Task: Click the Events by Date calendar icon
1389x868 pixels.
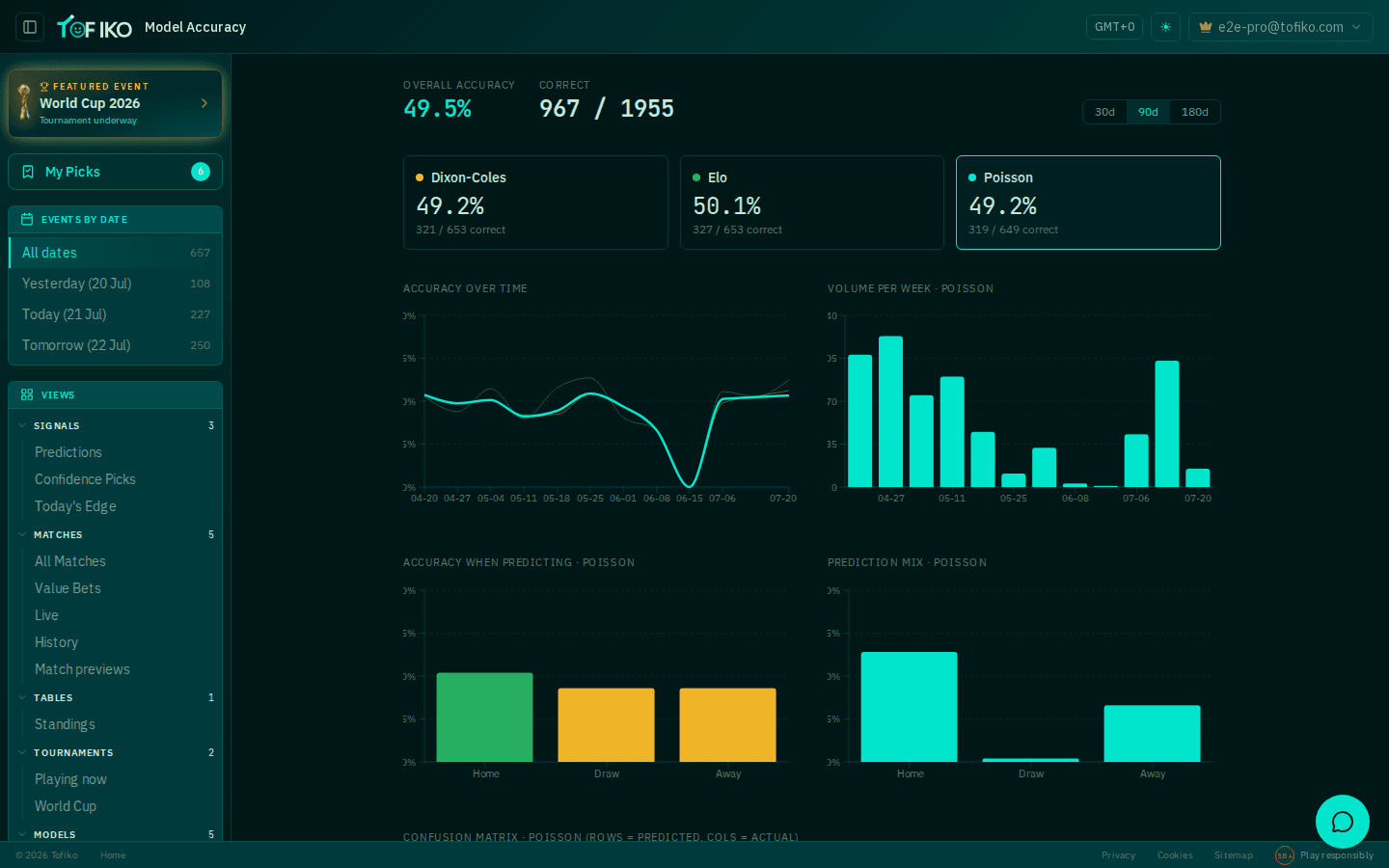Action: 27,219
